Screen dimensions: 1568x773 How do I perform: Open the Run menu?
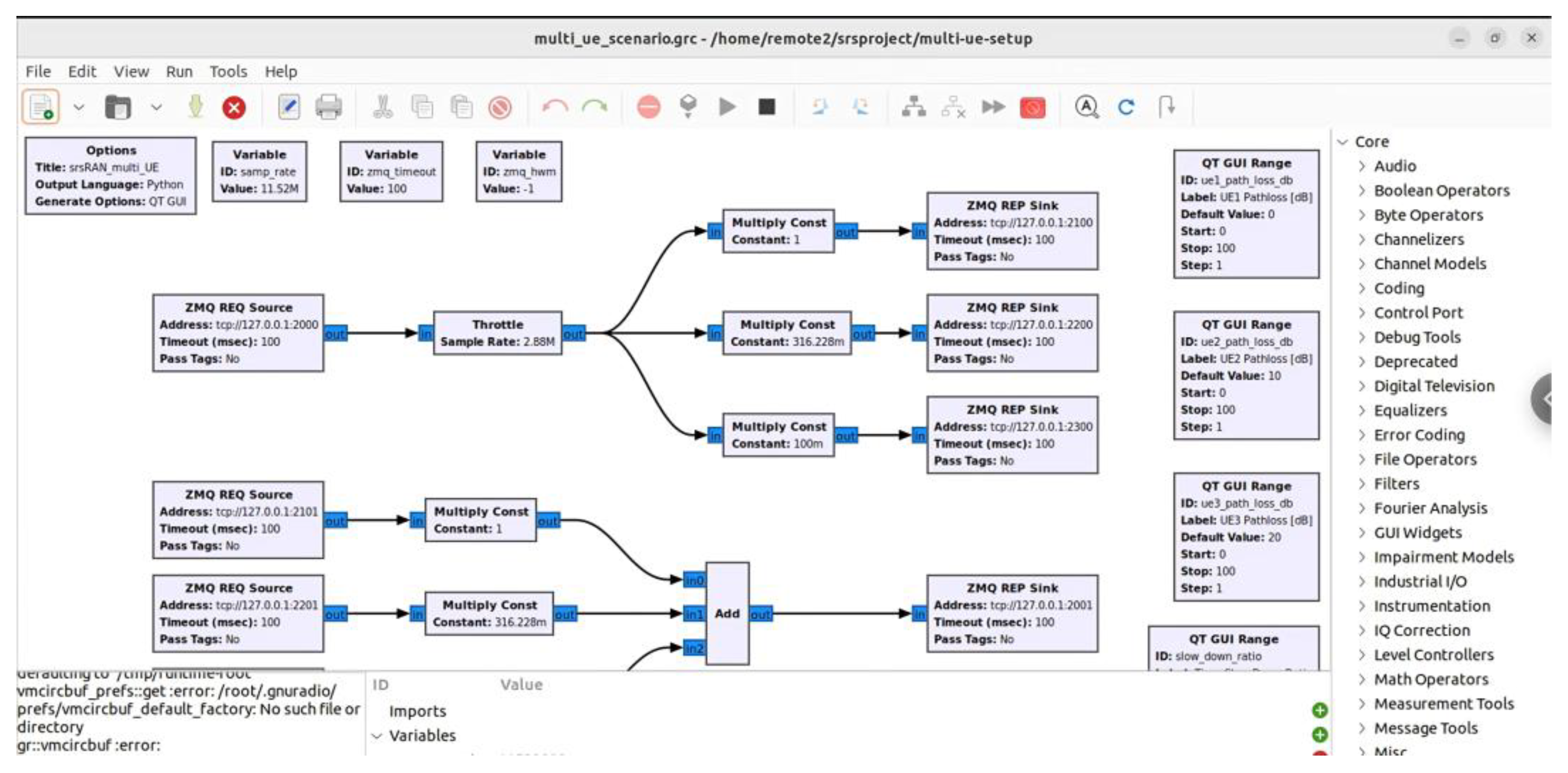click(x=179, y=72)
